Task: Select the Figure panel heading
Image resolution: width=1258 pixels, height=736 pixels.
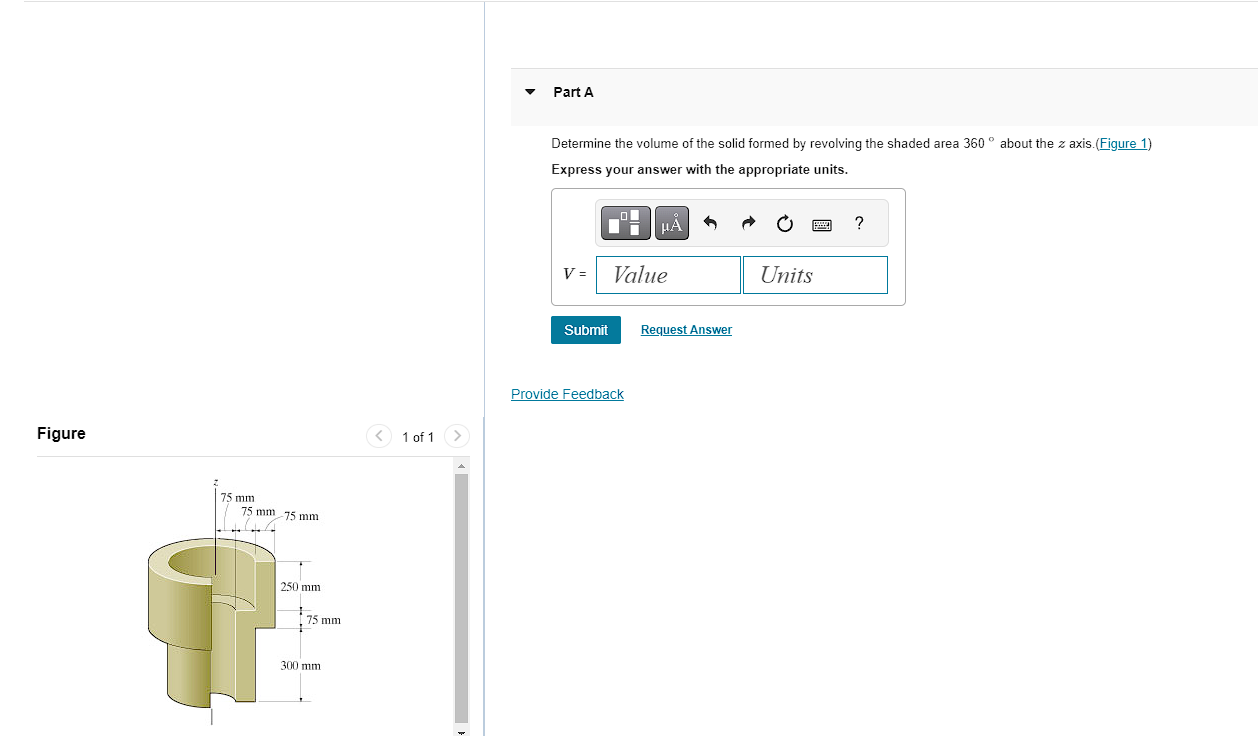Action: (61, 433)
